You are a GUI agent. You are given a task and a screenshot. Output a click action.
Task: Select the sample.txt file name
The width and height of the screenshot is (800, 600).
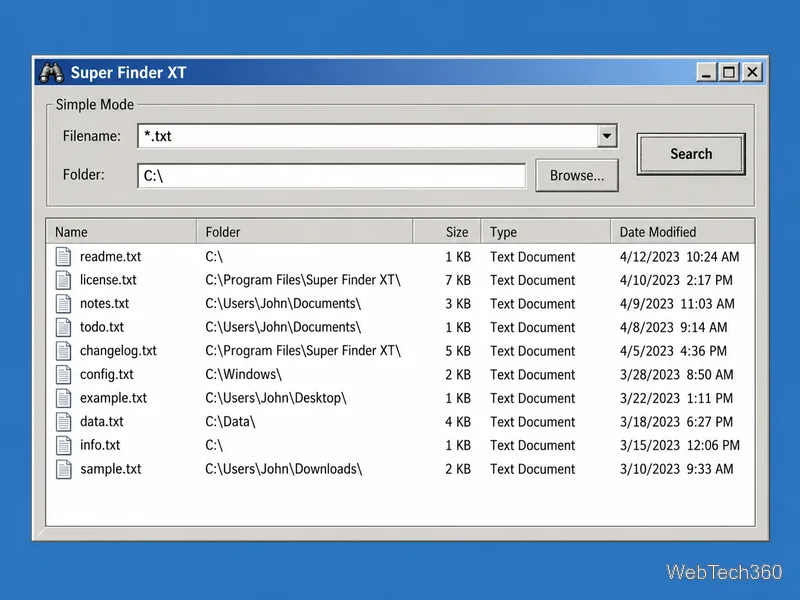111,469
